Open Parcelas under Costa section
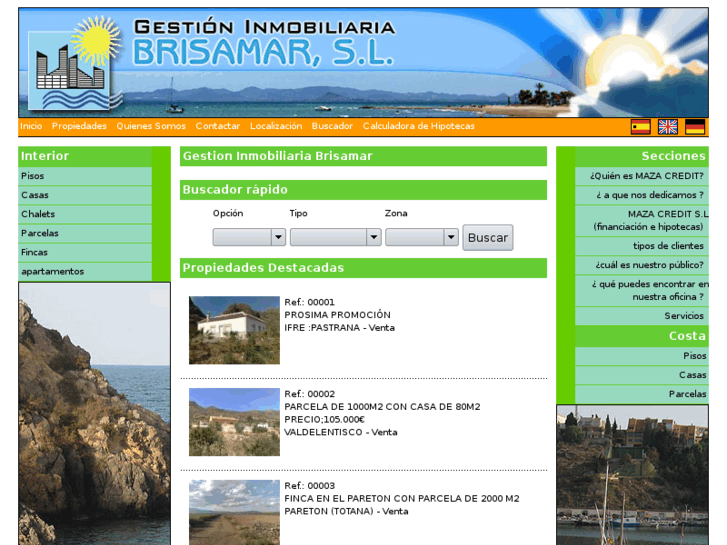The image size is (727, 545). pyautogui.click(x=642, y=394)
